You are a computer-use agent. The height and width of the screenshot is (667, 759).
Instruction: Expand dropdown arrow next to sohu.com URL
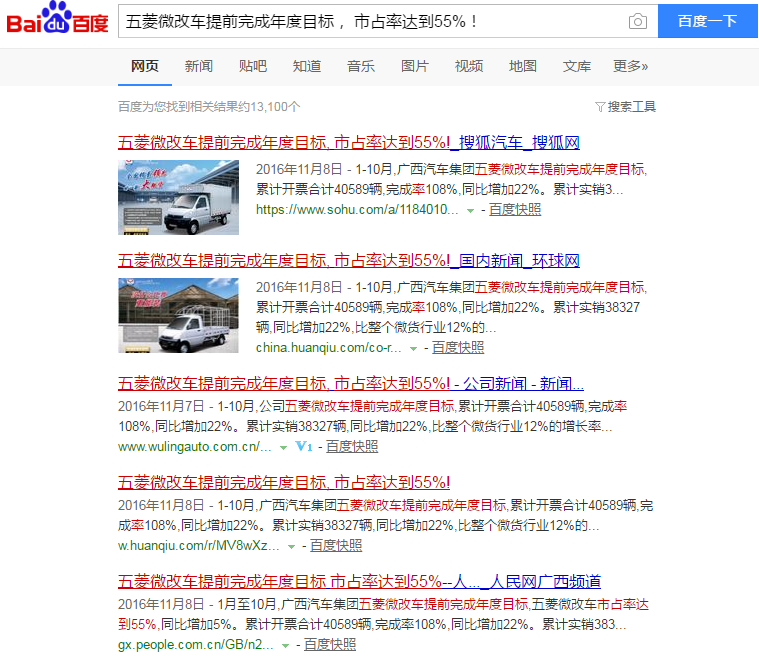[x=470, y=211]
